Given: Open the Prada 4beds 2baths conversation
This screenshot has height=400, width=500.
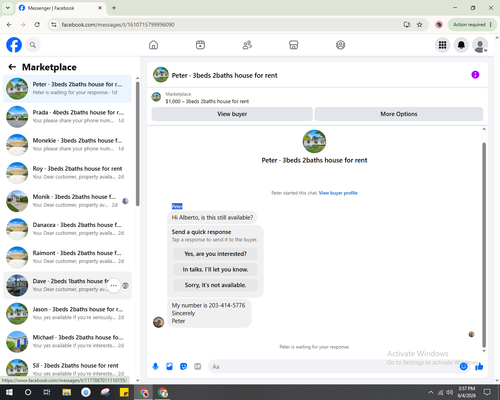Looking at the screenshot, I should (67, 116).
